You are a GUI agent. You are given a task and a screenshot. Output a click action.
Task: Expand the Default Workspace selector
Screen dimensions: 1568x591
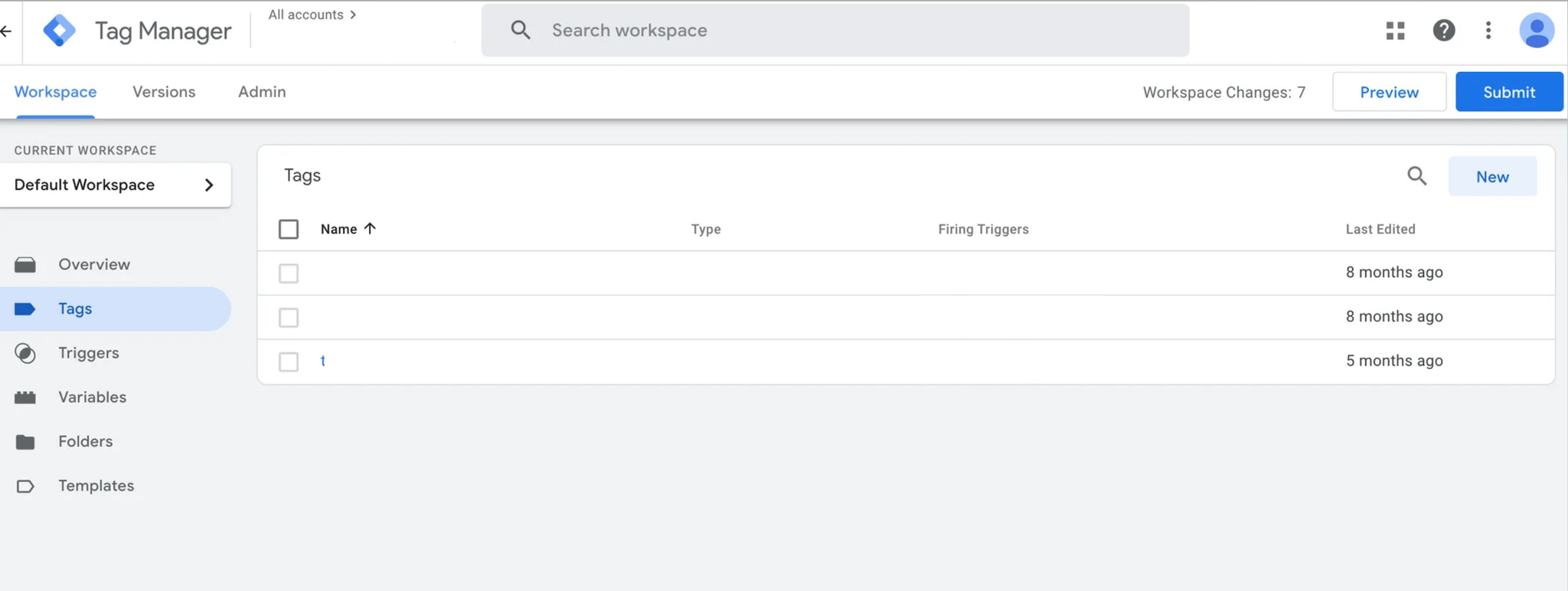click(x=116, y=184)
